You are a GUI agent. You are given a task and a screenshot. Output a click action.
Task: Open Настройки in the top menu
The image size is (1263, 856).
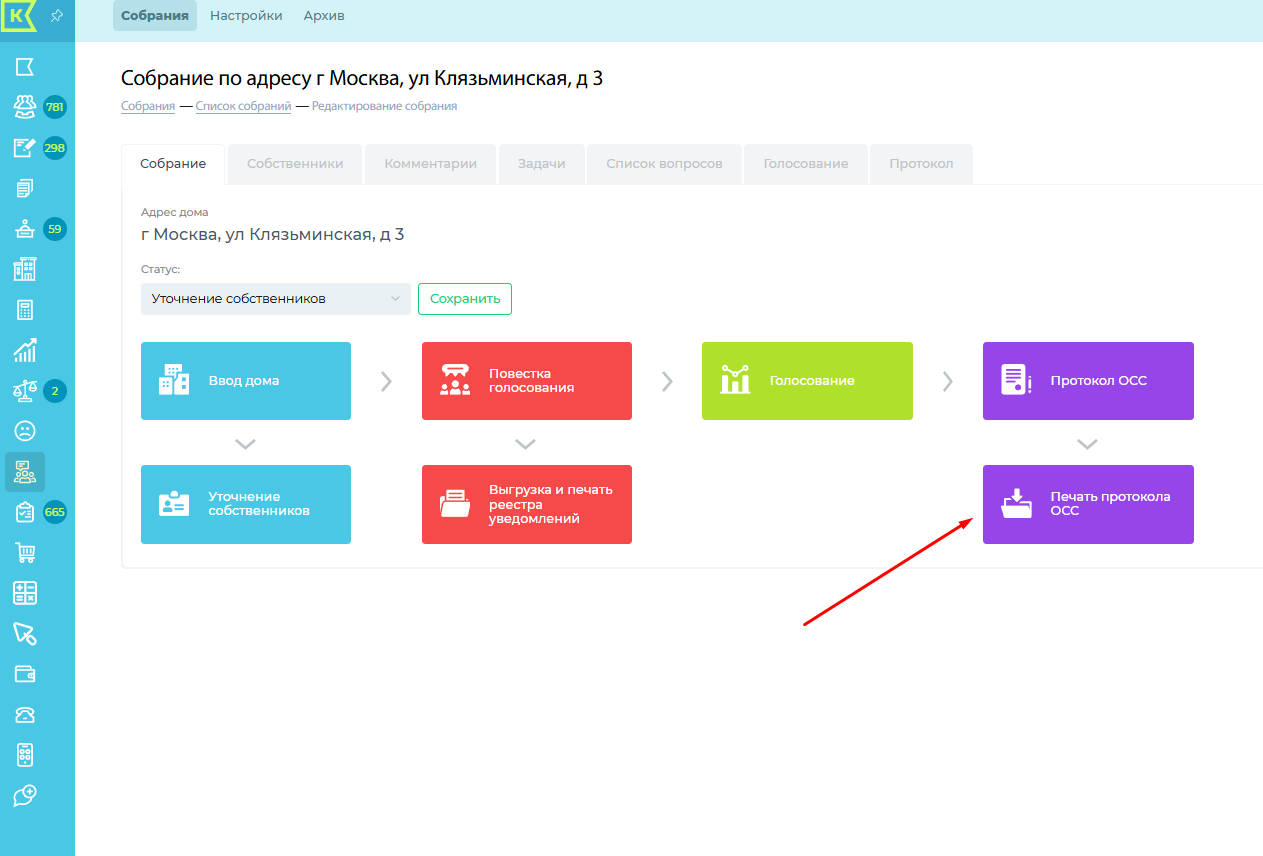246,16
